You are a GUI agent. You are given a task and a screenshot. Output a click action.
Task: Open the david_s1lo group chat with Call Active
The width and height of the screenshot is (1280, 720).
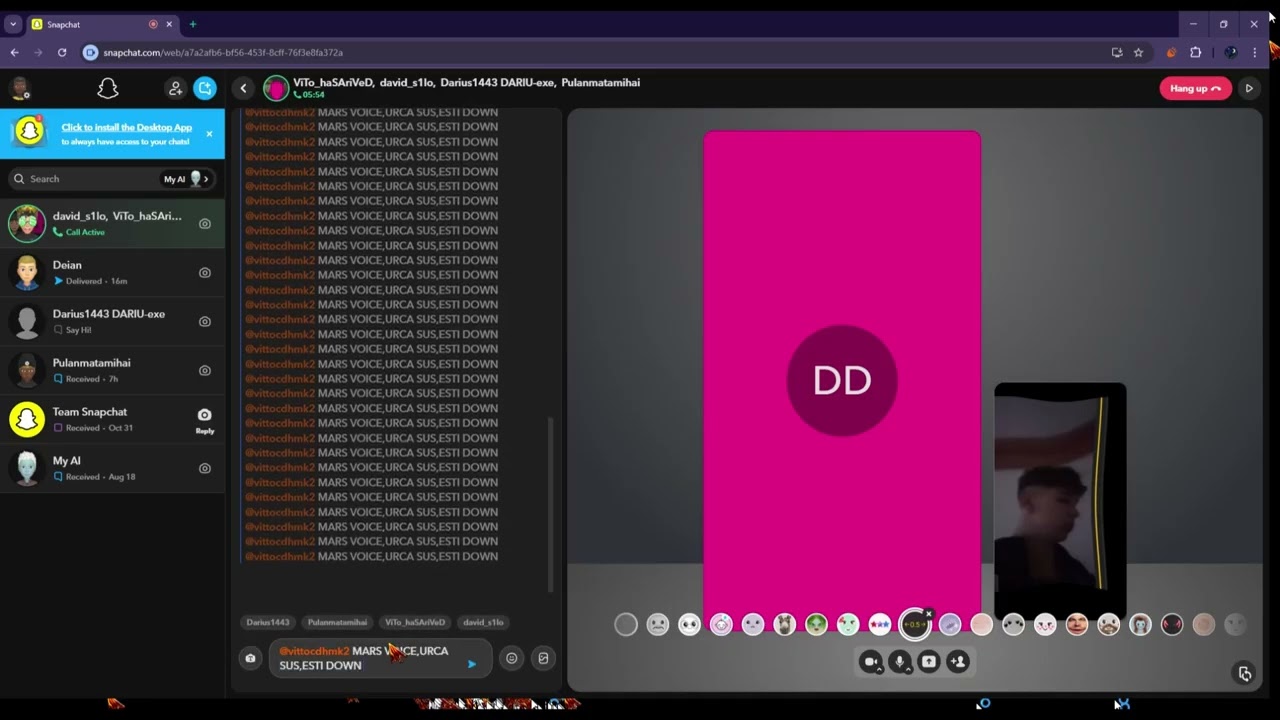[112, 223]
